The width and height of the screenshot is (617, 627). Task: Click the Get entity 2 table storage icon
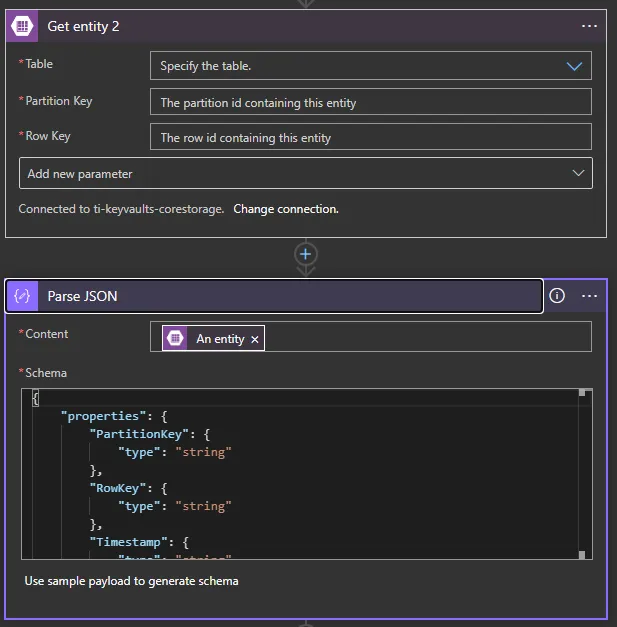coord(22,26)
